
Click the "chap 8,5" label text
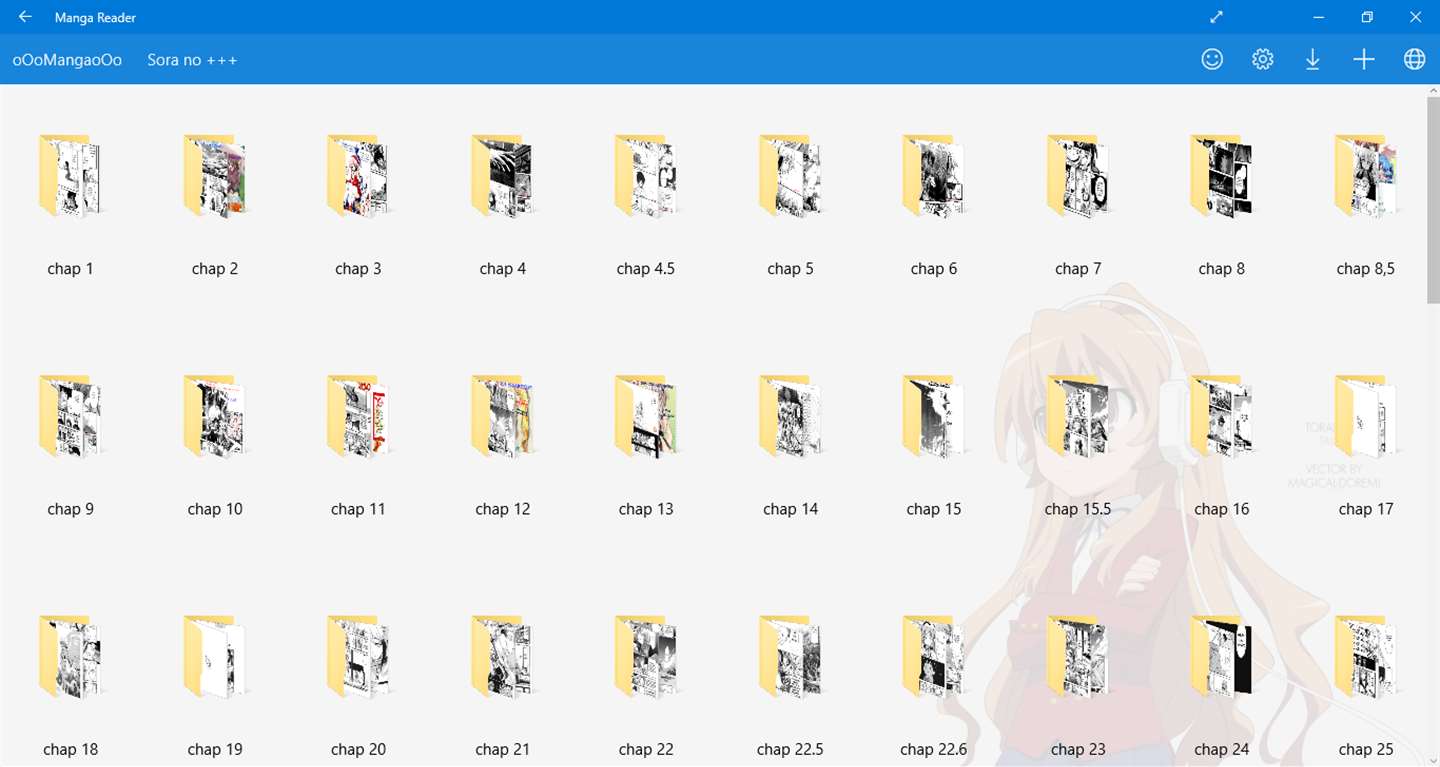click(1366, 268)
